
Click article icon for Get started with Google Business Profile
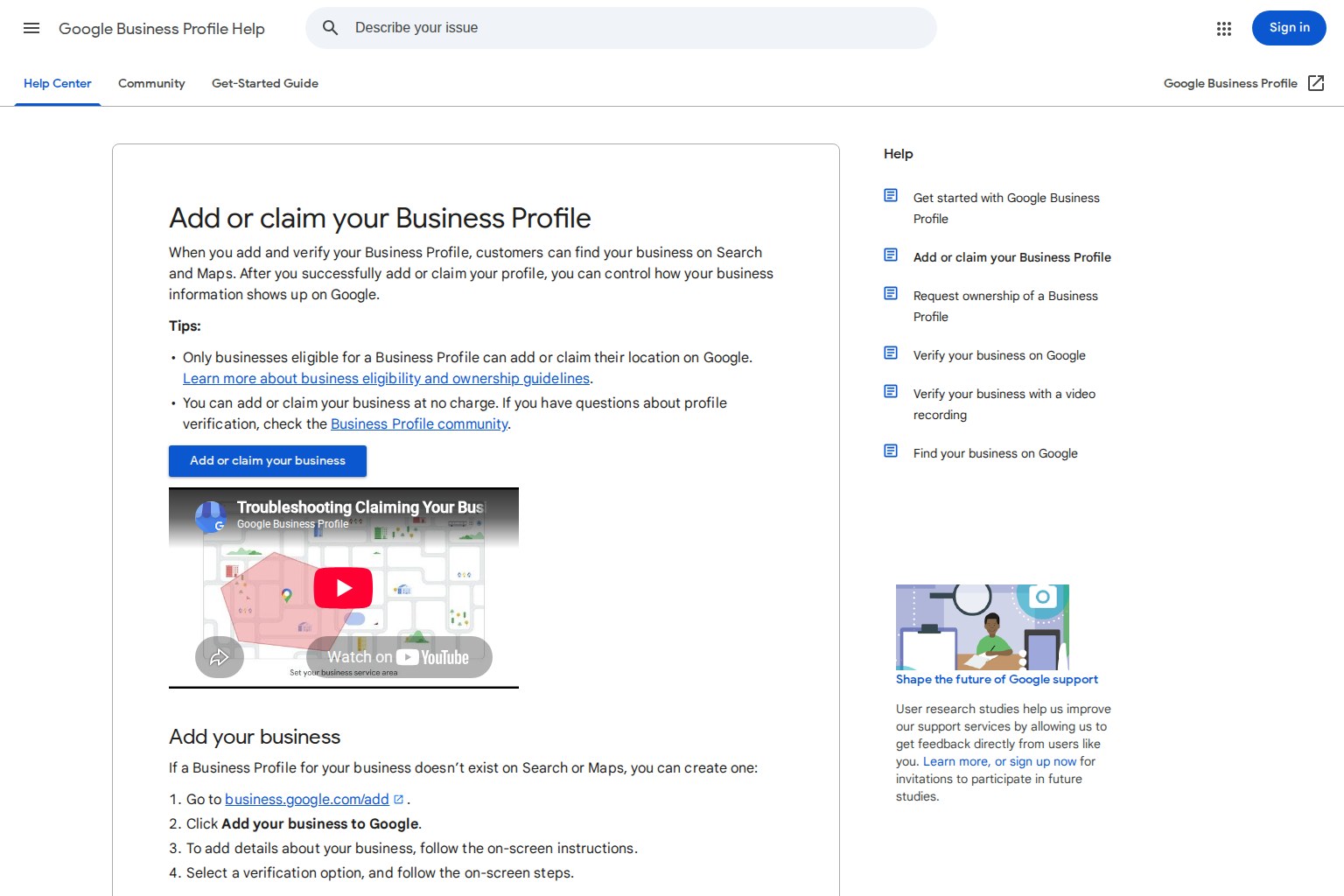pyautogui.click(x=891, y=195)
